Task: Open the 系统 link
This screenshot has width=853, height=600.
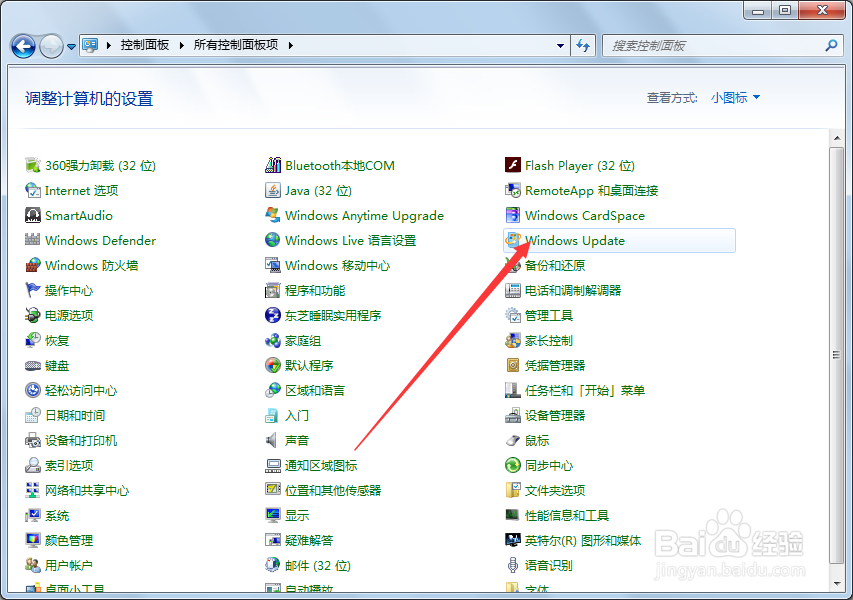Action: point(57,516)
